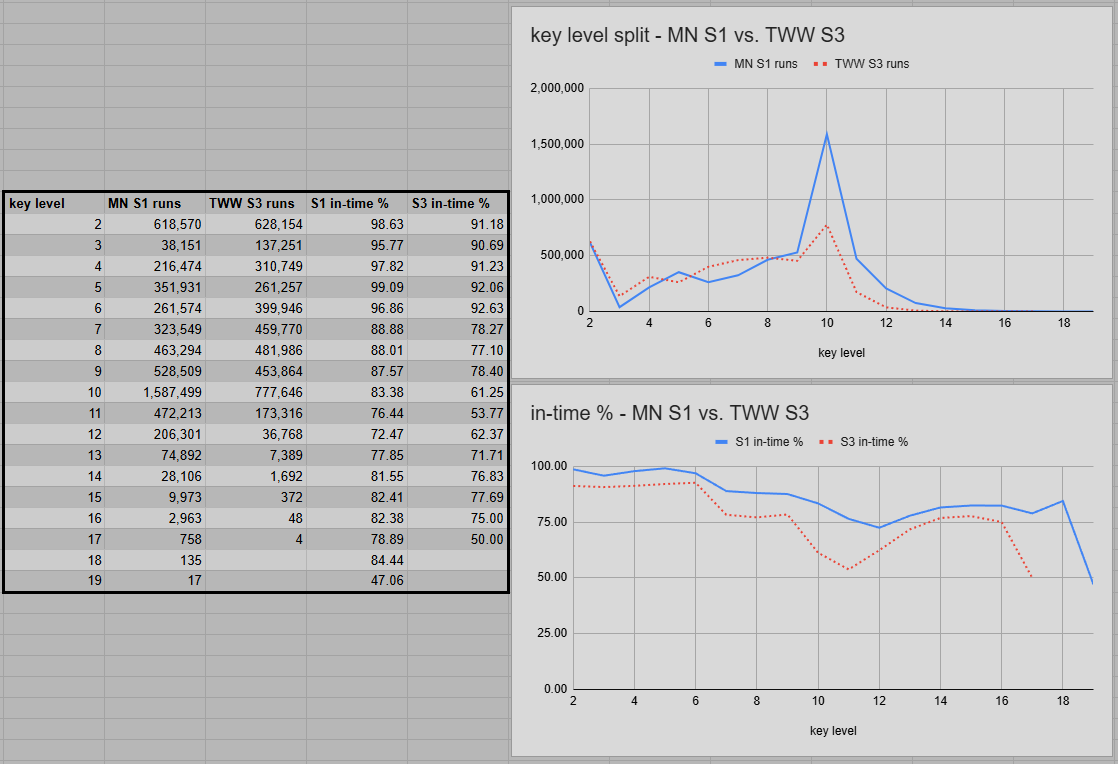Click the blue line peak at key level 10

click(x=826, y=134)
